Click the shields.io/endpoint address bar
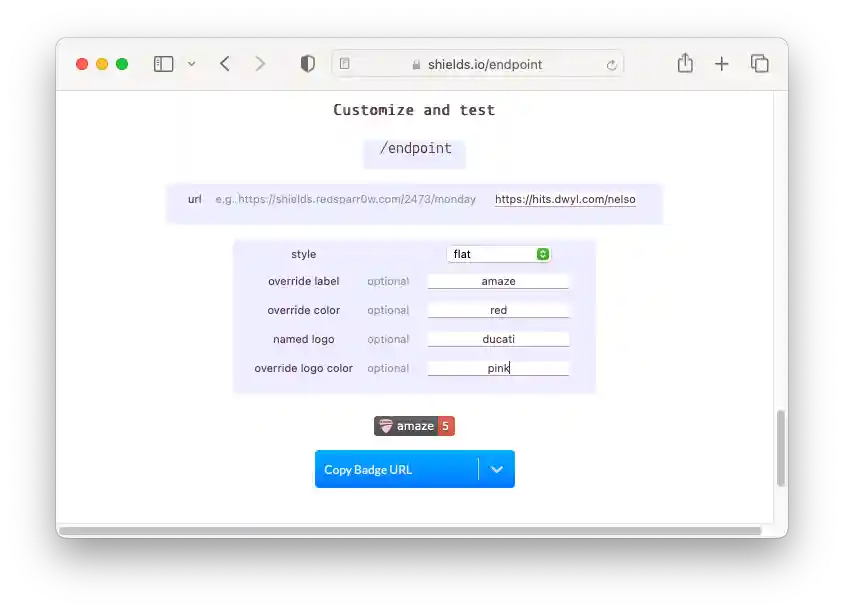 pyautogui.click(x=478, y=64)
